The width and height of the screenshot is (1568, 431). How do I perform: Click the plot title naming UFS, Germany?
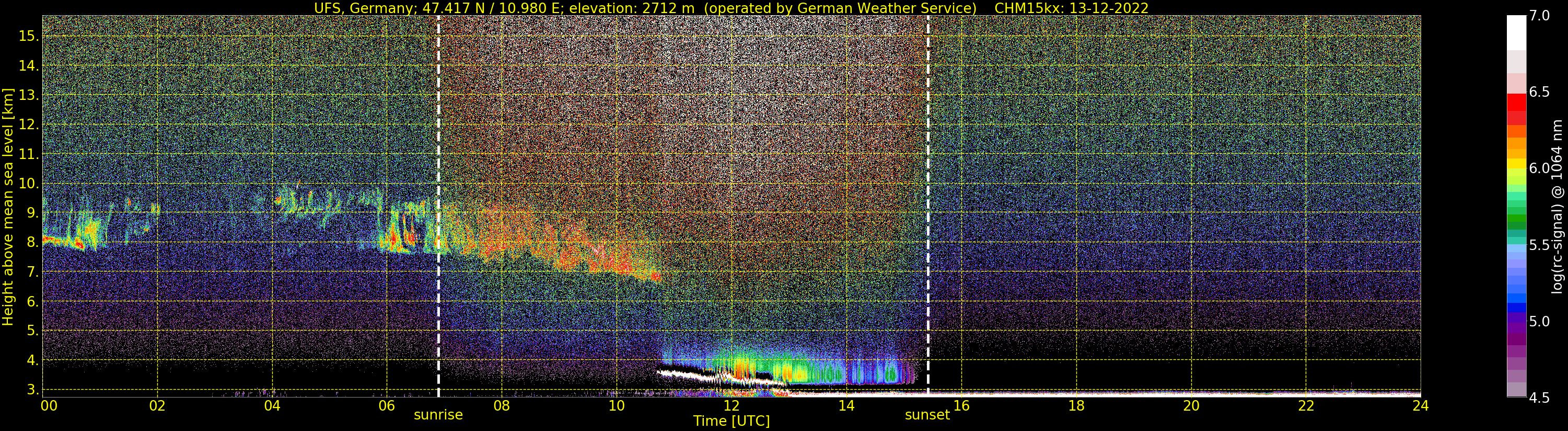coord(731,8)
